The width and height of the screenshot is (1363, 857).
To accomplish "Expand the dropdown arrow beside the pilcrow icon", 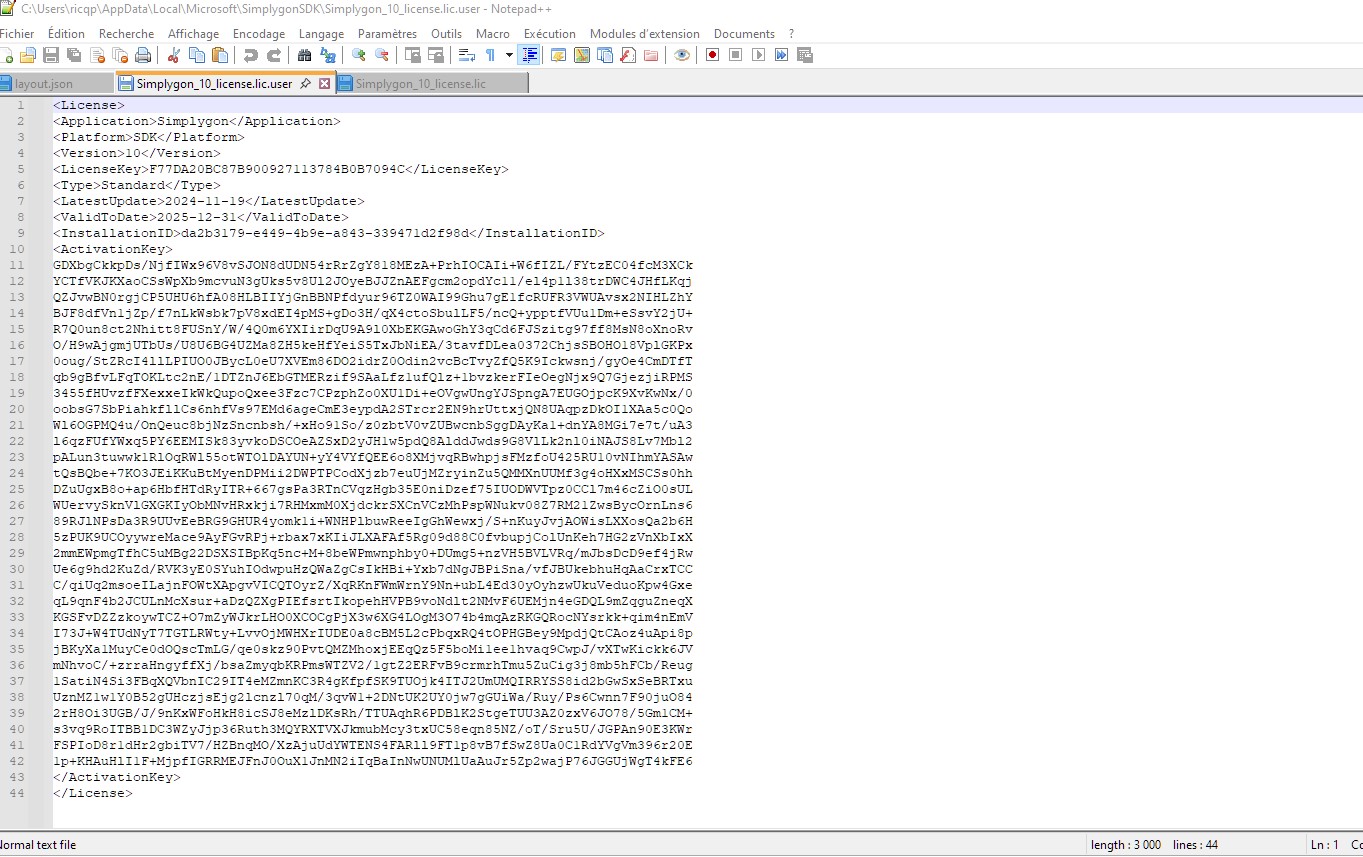I will [x=510, y=55].
